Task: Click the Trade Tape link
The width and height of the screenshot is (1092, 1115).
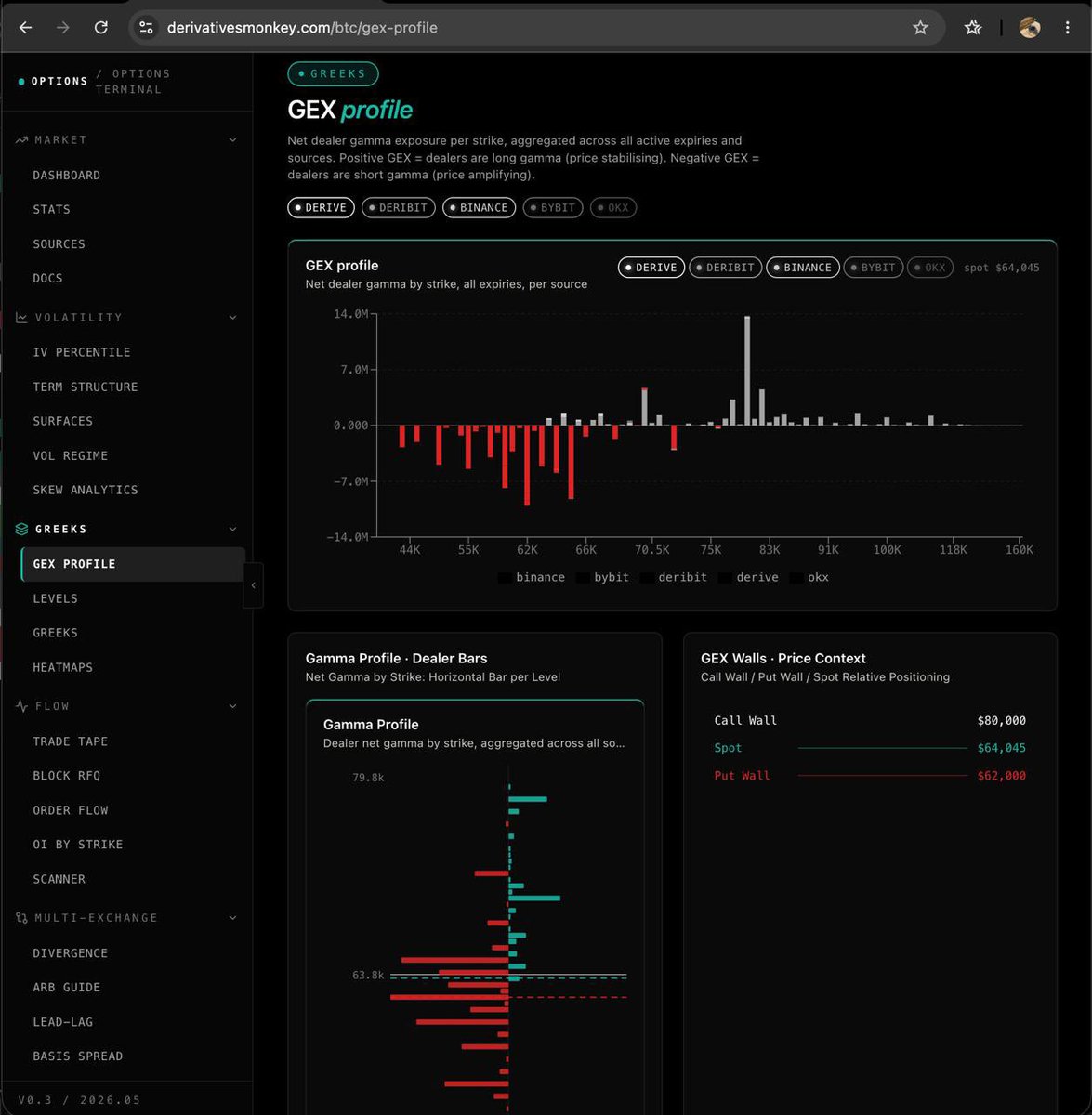Action: click(71, 741)
